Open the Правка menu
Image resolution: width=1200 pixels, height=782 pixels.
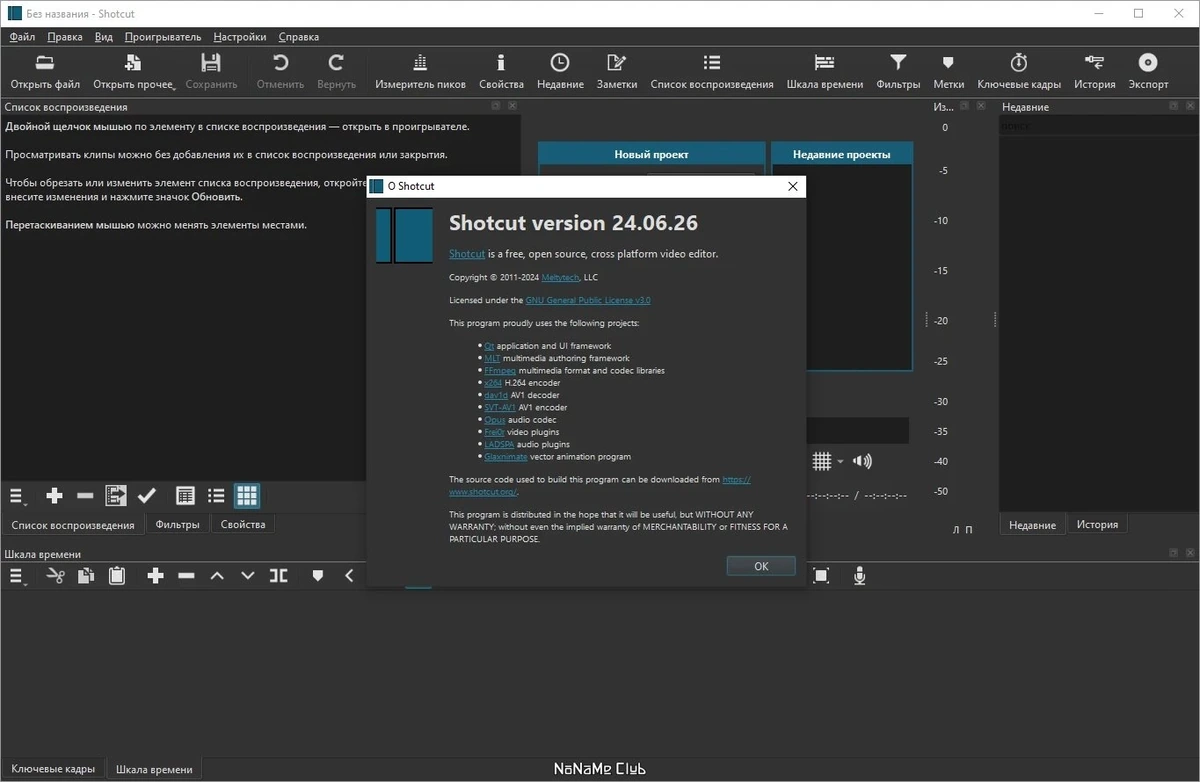point(65,37)
